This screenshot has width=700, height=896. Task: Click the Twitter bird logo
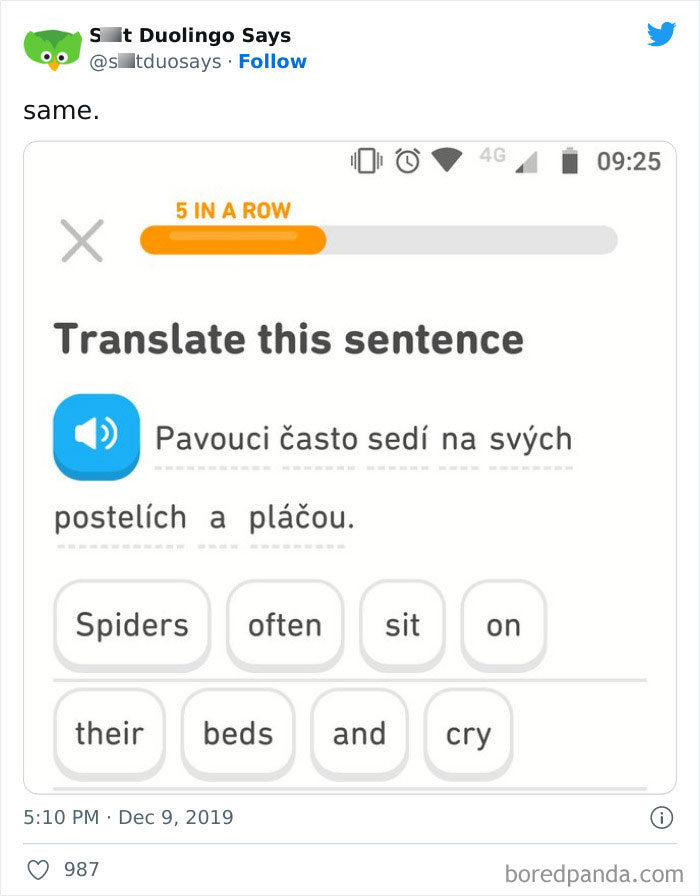662,33
